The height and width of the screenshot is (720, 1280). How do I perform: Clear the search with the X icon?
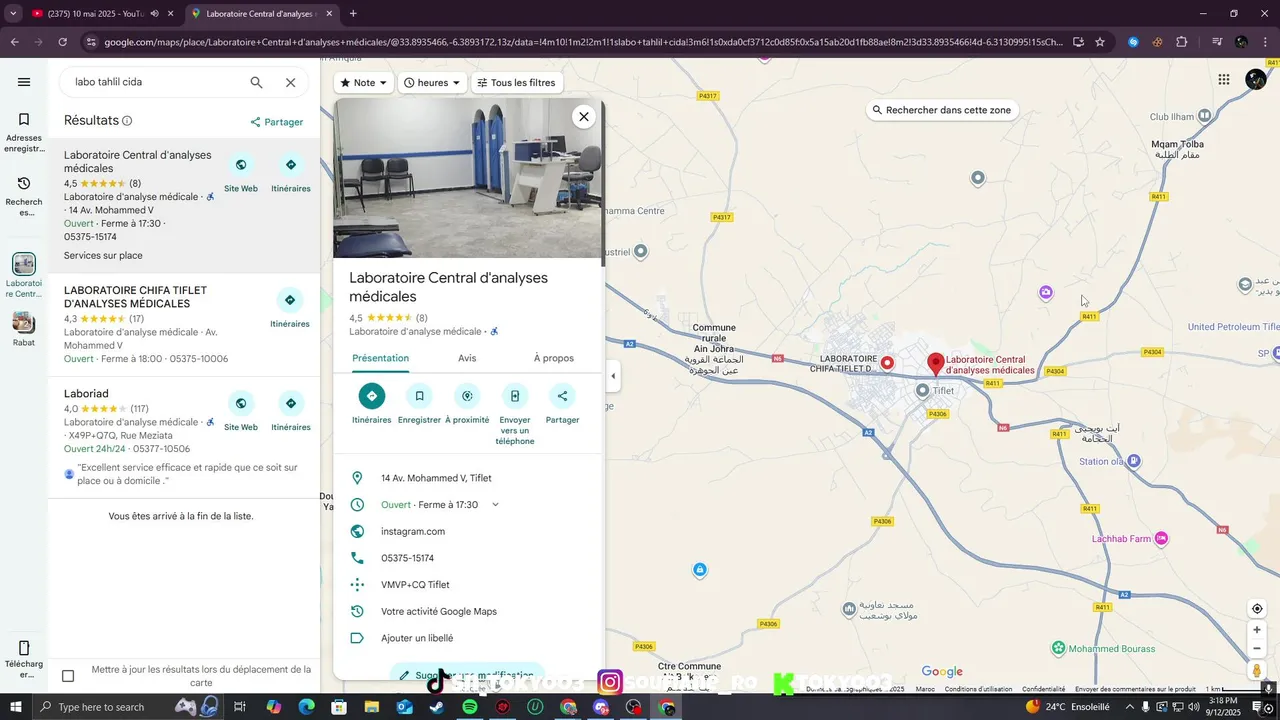(290, 82)
